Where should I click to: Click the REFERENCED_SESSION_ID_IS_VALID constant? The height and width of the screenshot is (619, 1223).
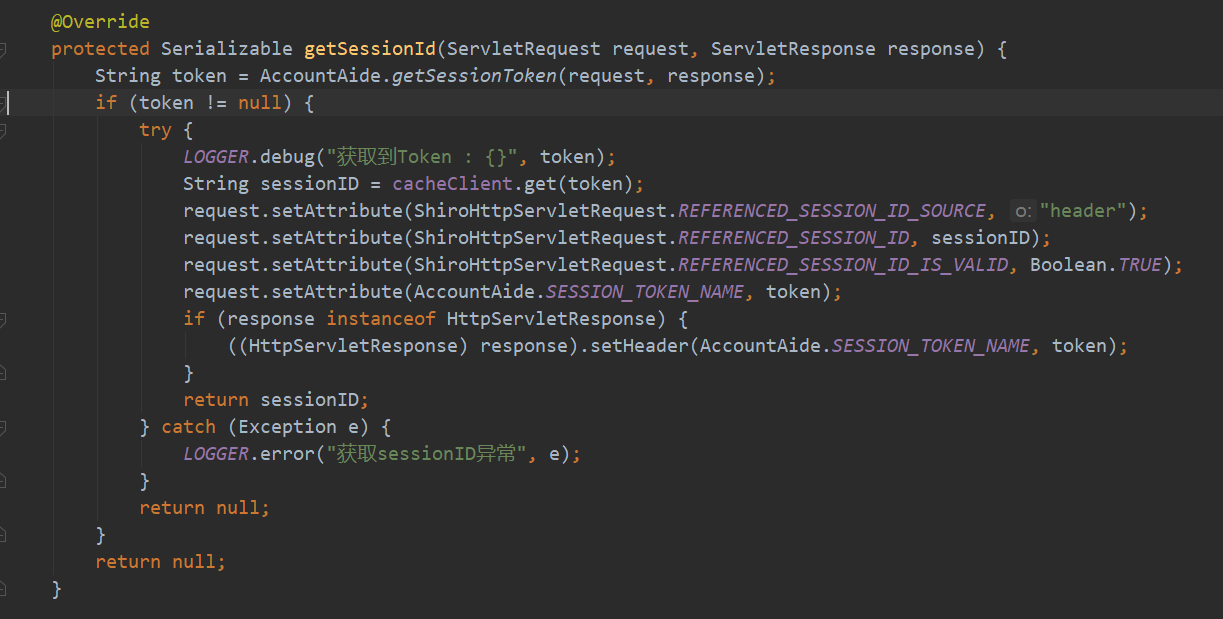(x=843, y=265)
